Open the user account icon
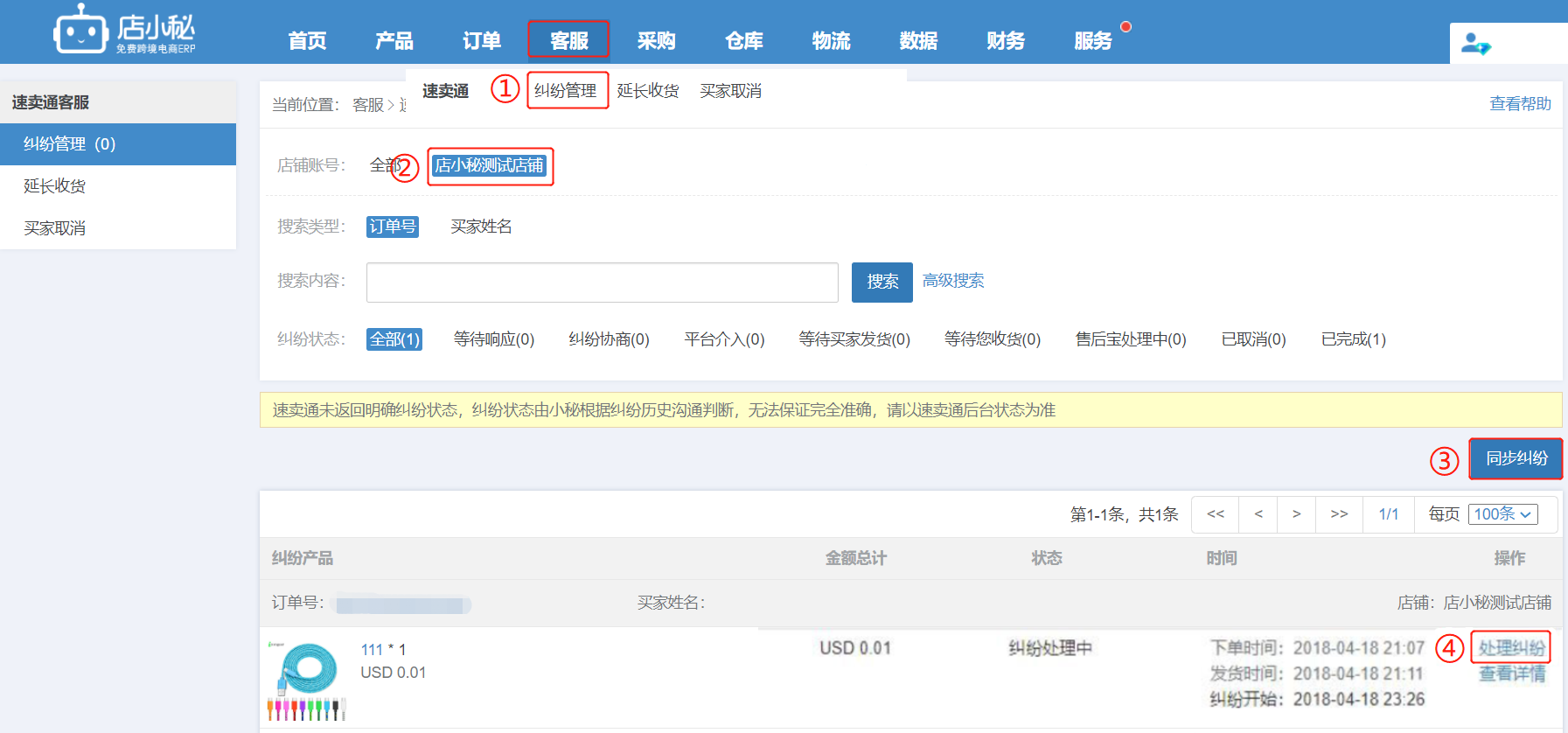The width and height of the screenshot is (1568, 733). pos(1475,43)
